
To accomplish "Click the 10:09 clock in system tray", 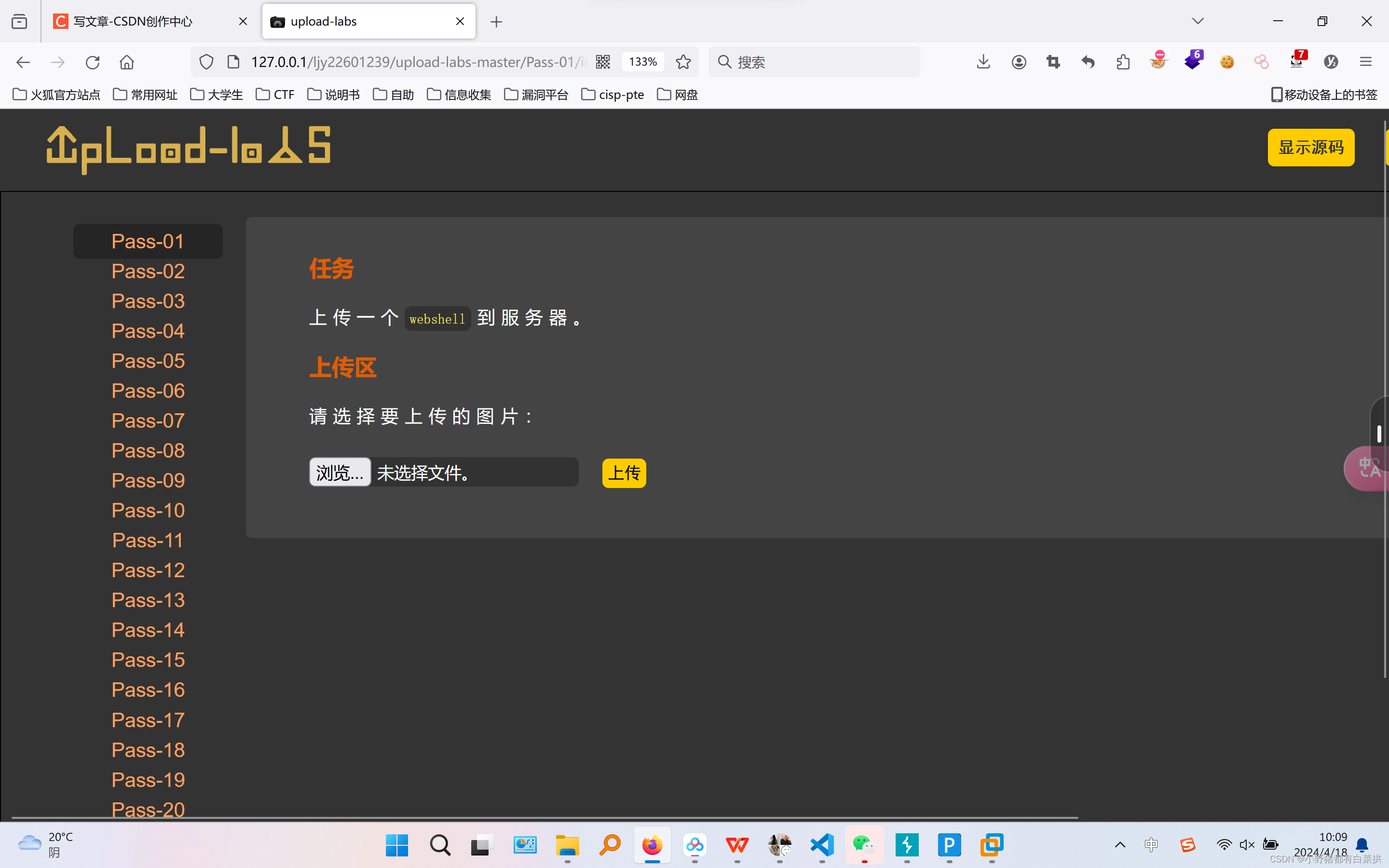I will 1332,837.
